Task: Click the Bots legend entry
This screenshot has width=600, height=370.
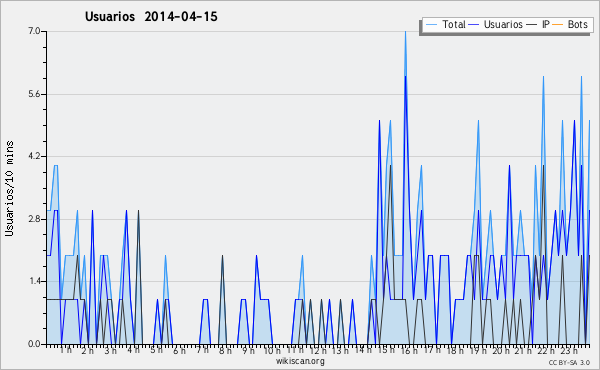Action: click(x=570, y=24)
